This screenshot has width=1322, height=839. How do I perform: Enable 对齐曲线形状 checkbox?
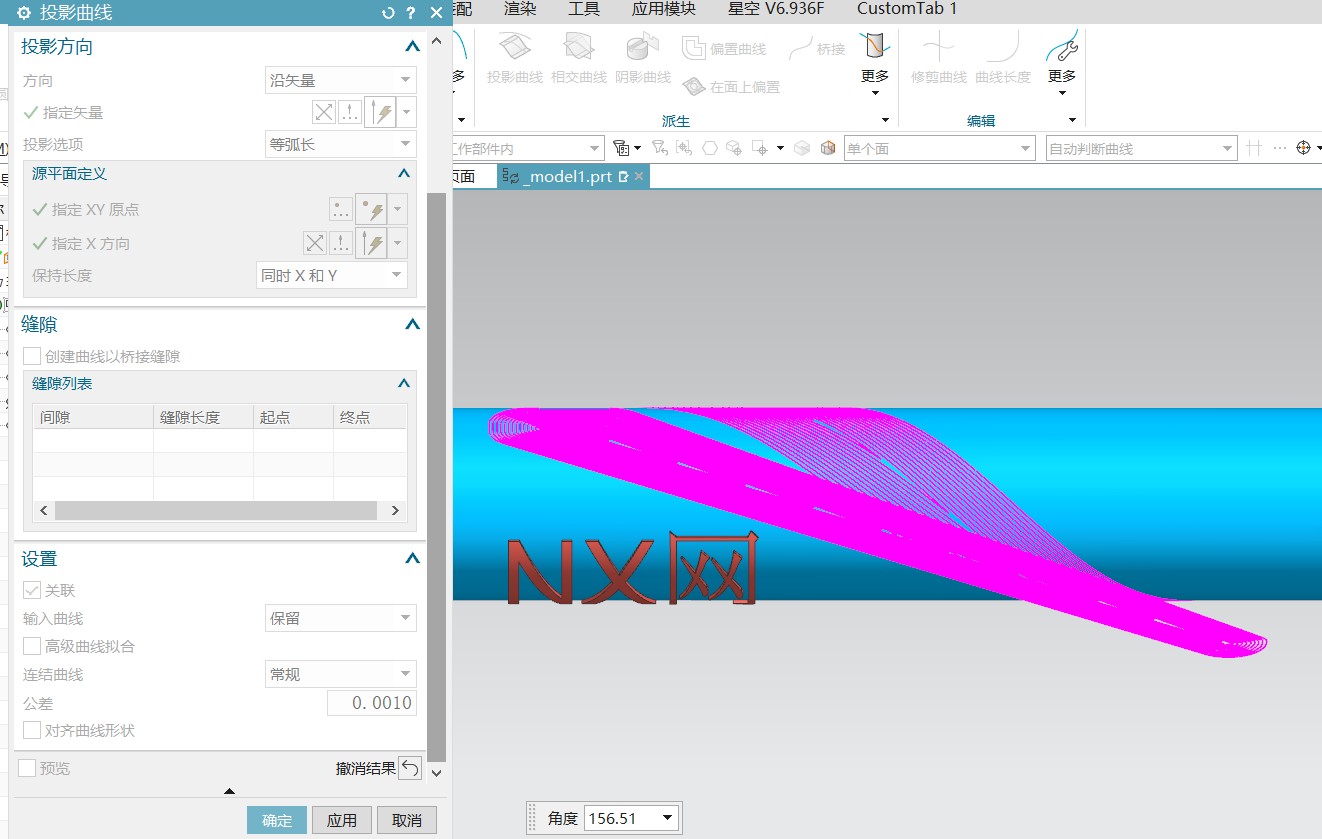pos(32,730)
